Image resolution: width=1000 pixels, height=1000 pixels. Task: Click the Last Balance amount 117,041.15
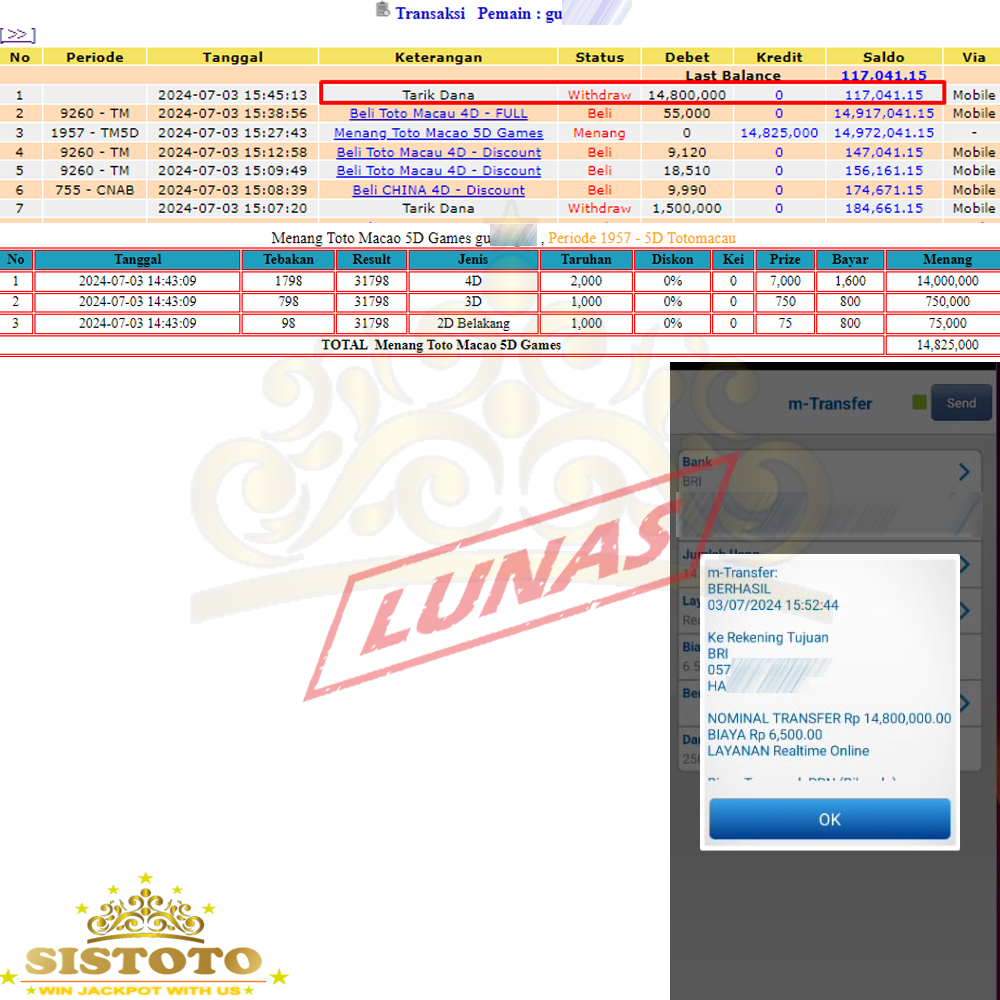tap(883, 76)
